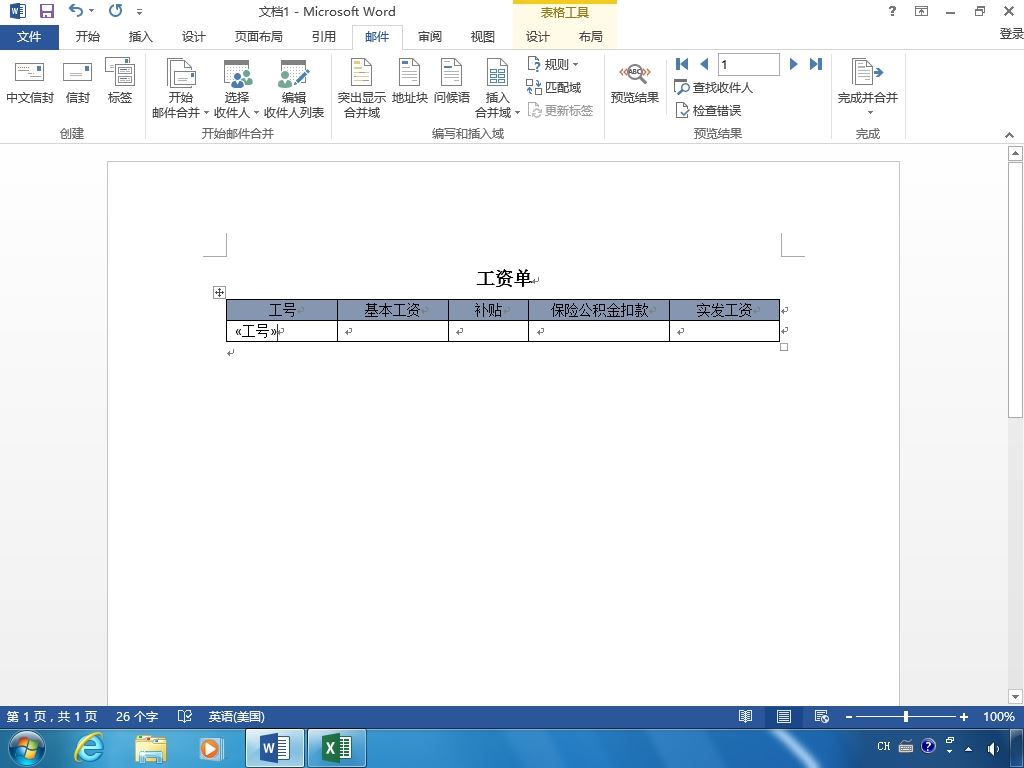Open Excel from the taskbar
Image resolution: width=1024 pixels, height=768 pixels.
coord(336,748)
